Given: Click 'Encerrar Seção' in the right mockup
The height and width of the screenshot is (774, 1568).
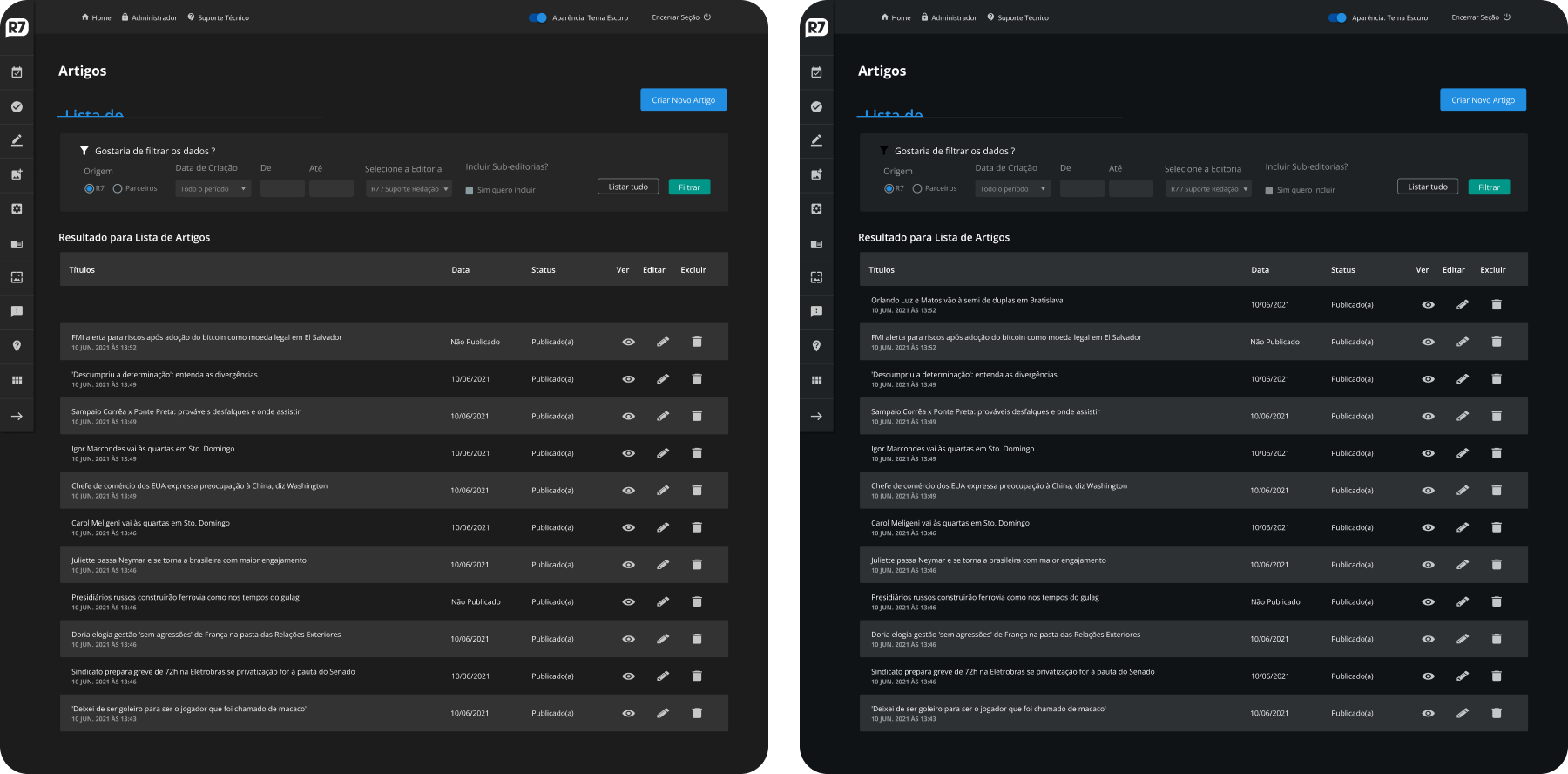Looking at the screenshot, I should point(1481,17).
